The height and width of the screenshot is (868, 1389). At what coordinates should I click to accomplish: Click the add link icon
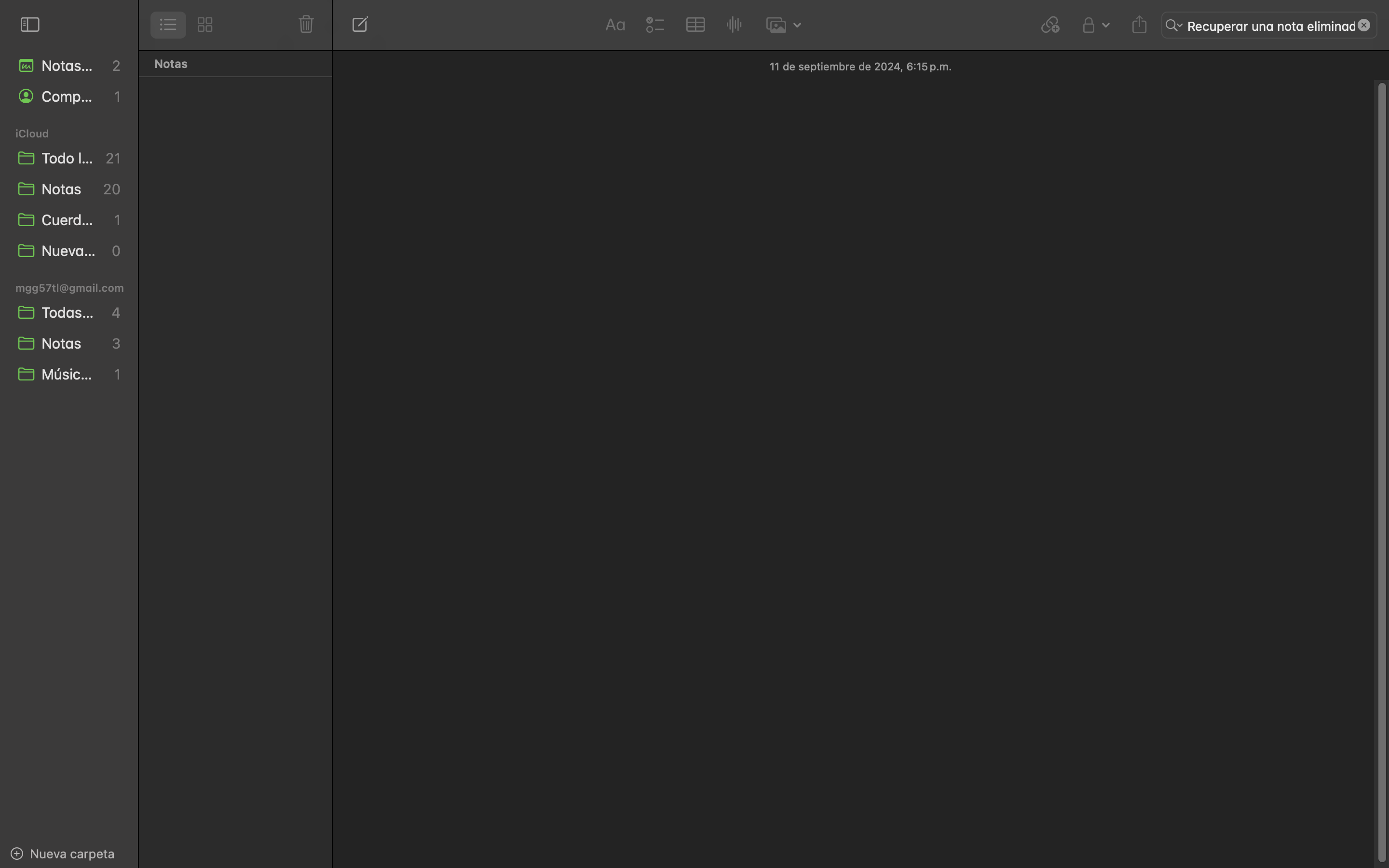(x=1050, y=25)
